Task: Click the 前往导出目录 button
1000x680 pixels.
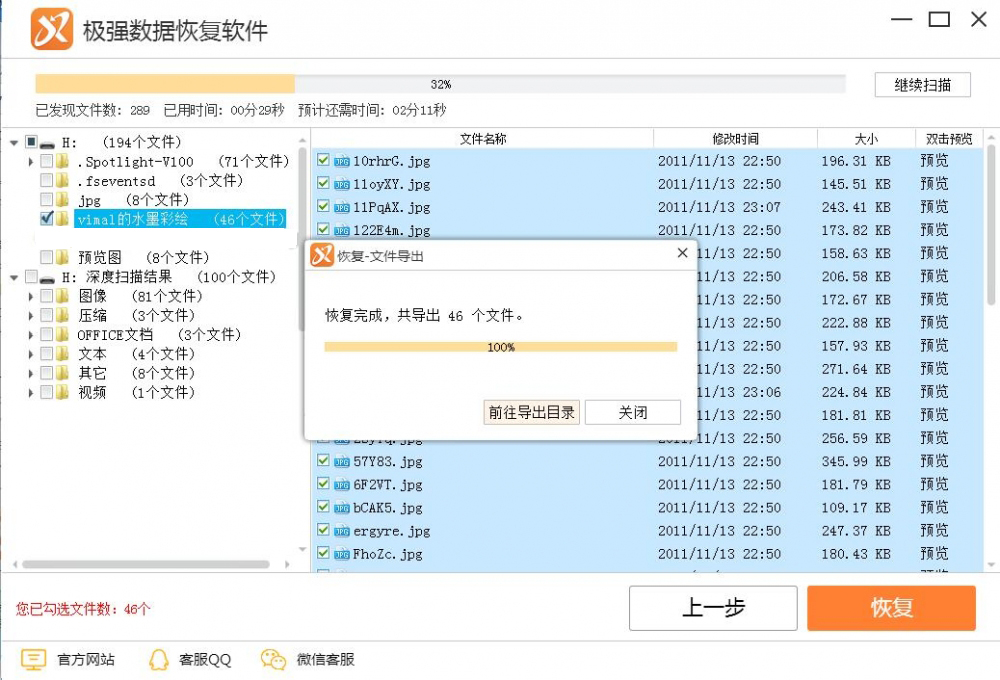Action: coord(531,411)
